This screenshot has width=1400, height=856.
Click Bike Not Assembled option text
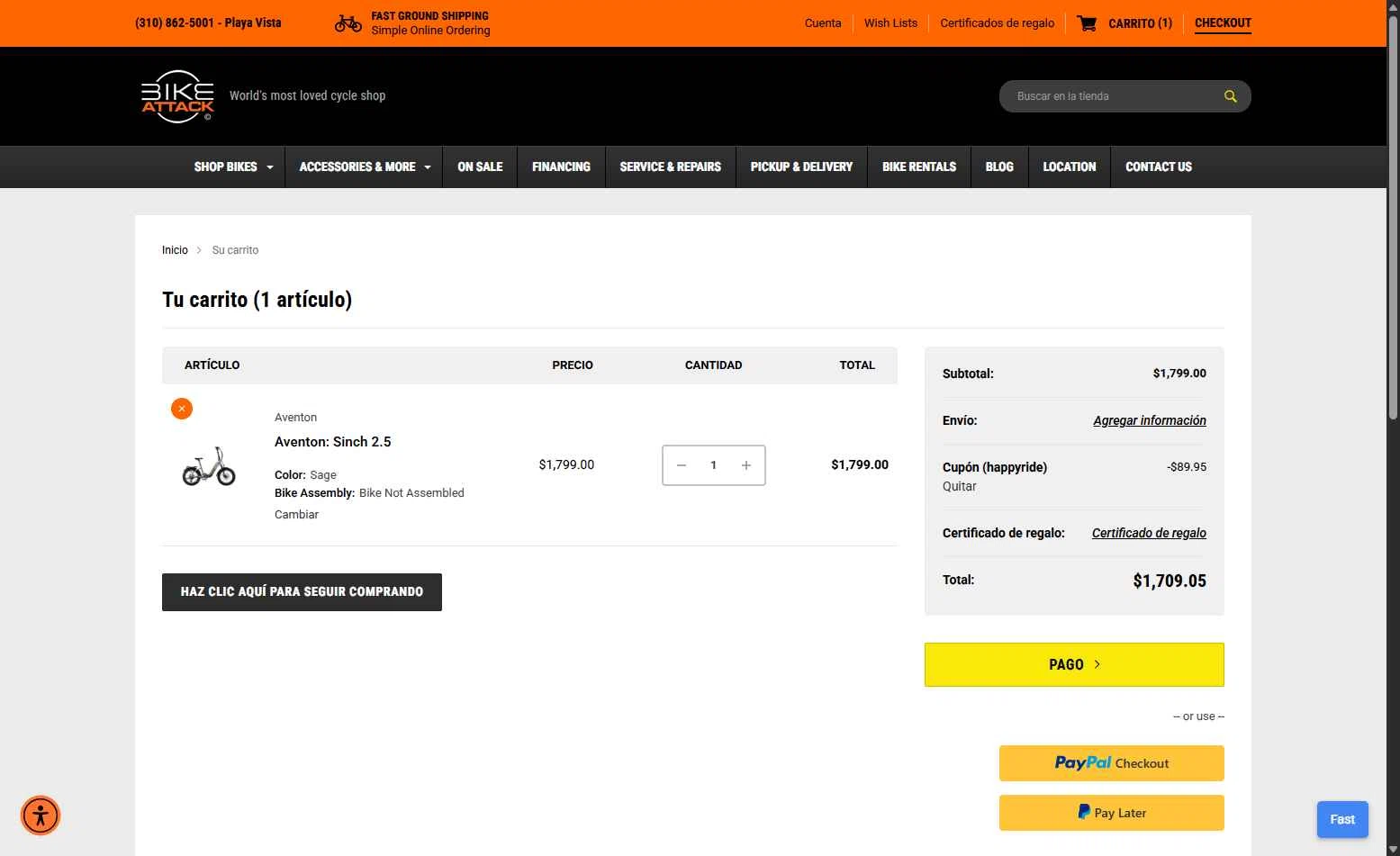coord(411,493)
